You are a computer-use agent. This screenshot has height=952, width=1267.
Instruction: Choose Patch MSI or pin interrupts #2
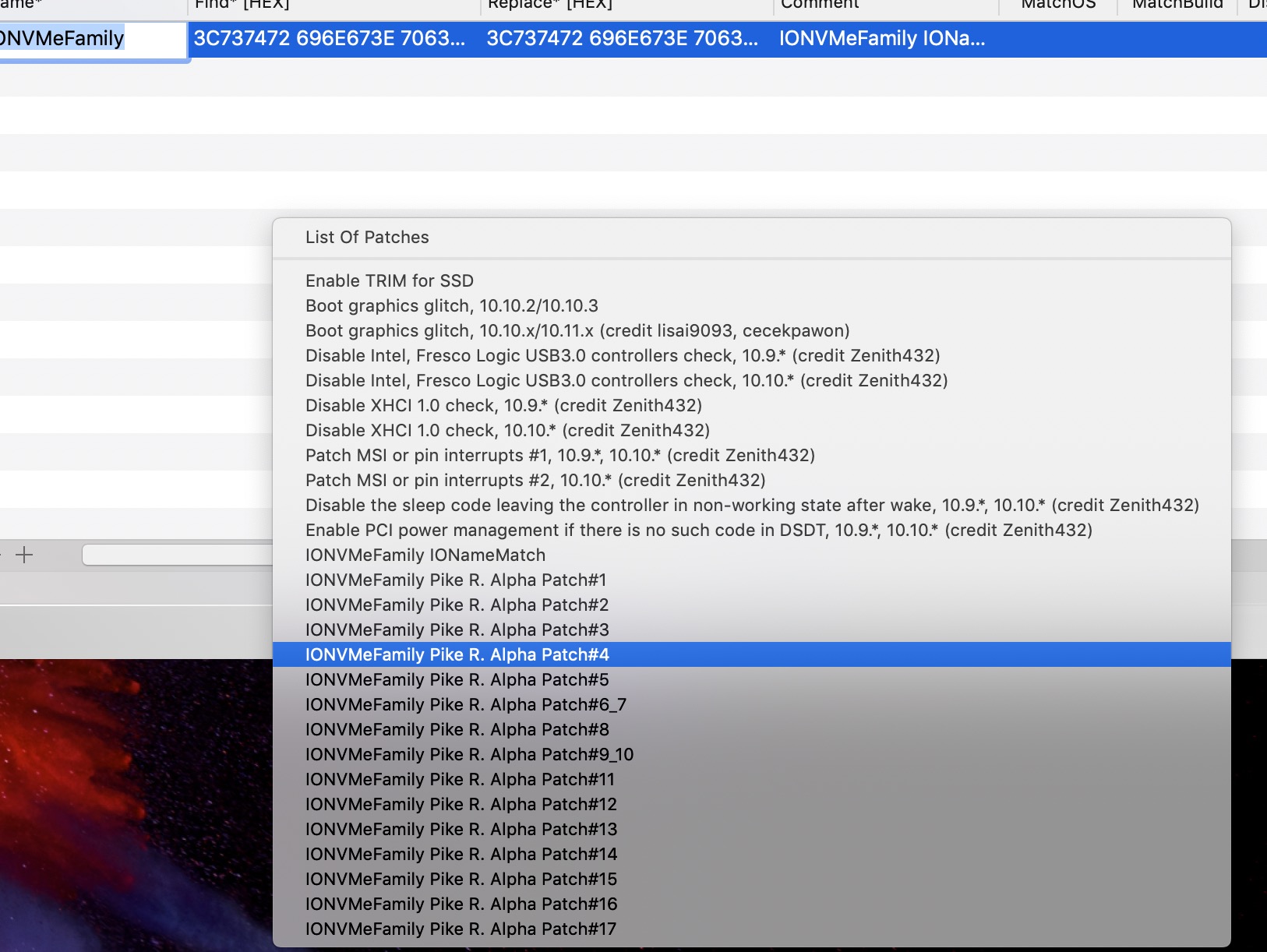(x=535, y=480)
